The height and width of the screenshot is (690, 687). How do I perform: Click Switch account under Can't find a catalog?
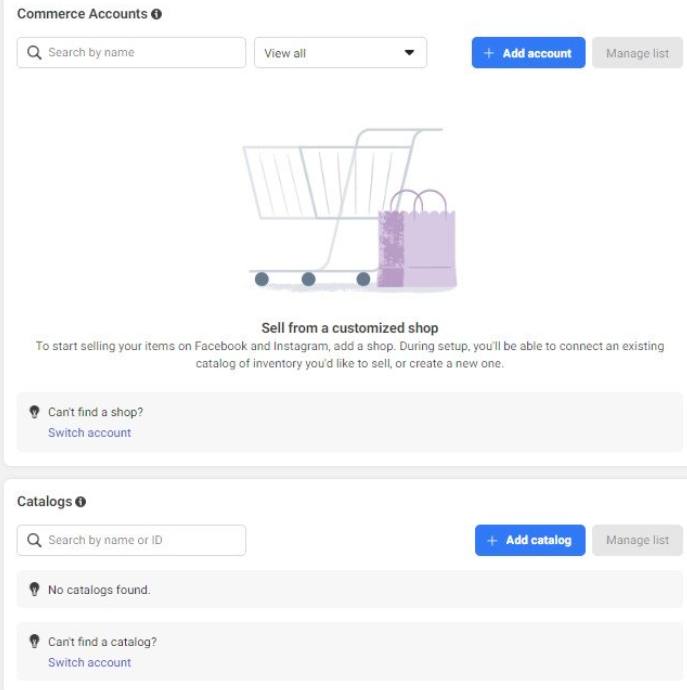(90, 662)
